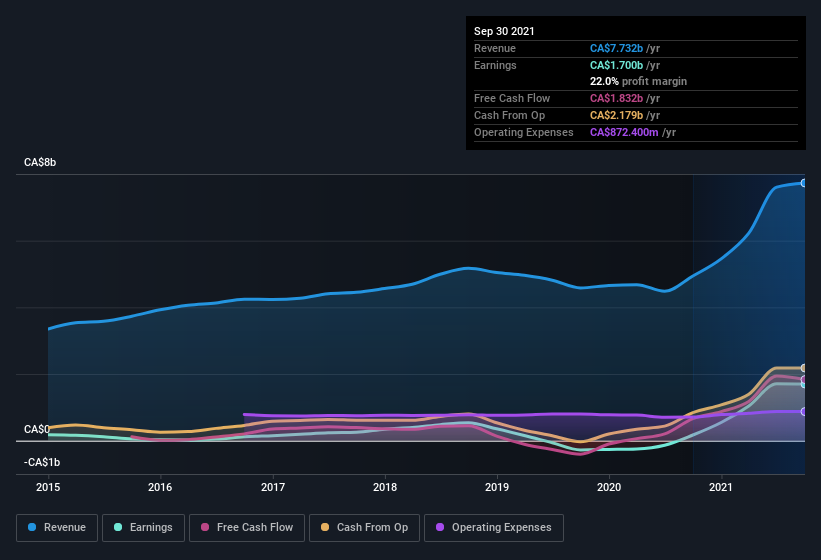Viewport: 821px width, 560px height.
Task: Click the Cash From Op tooltip label
Action: click(x=509, y=115)
